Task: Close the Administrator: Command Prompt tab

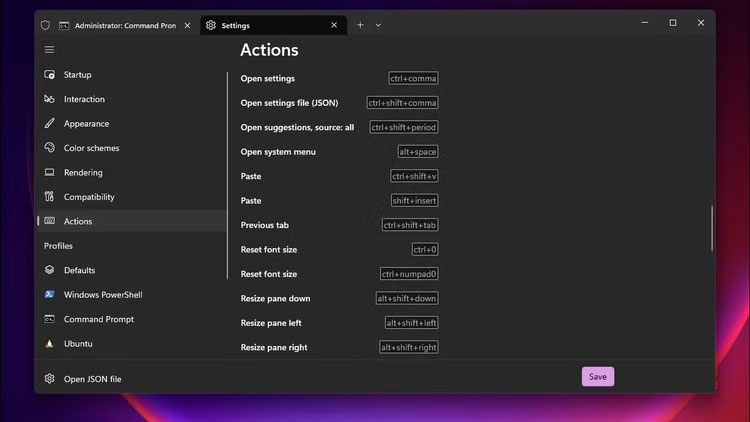Action: [x=188, y=25]
